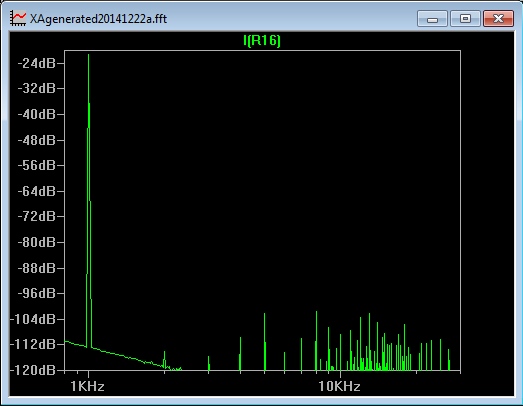Screen dimensions: 523x406
Task: Click the -88dB axis label
Action: click(36, 268)
